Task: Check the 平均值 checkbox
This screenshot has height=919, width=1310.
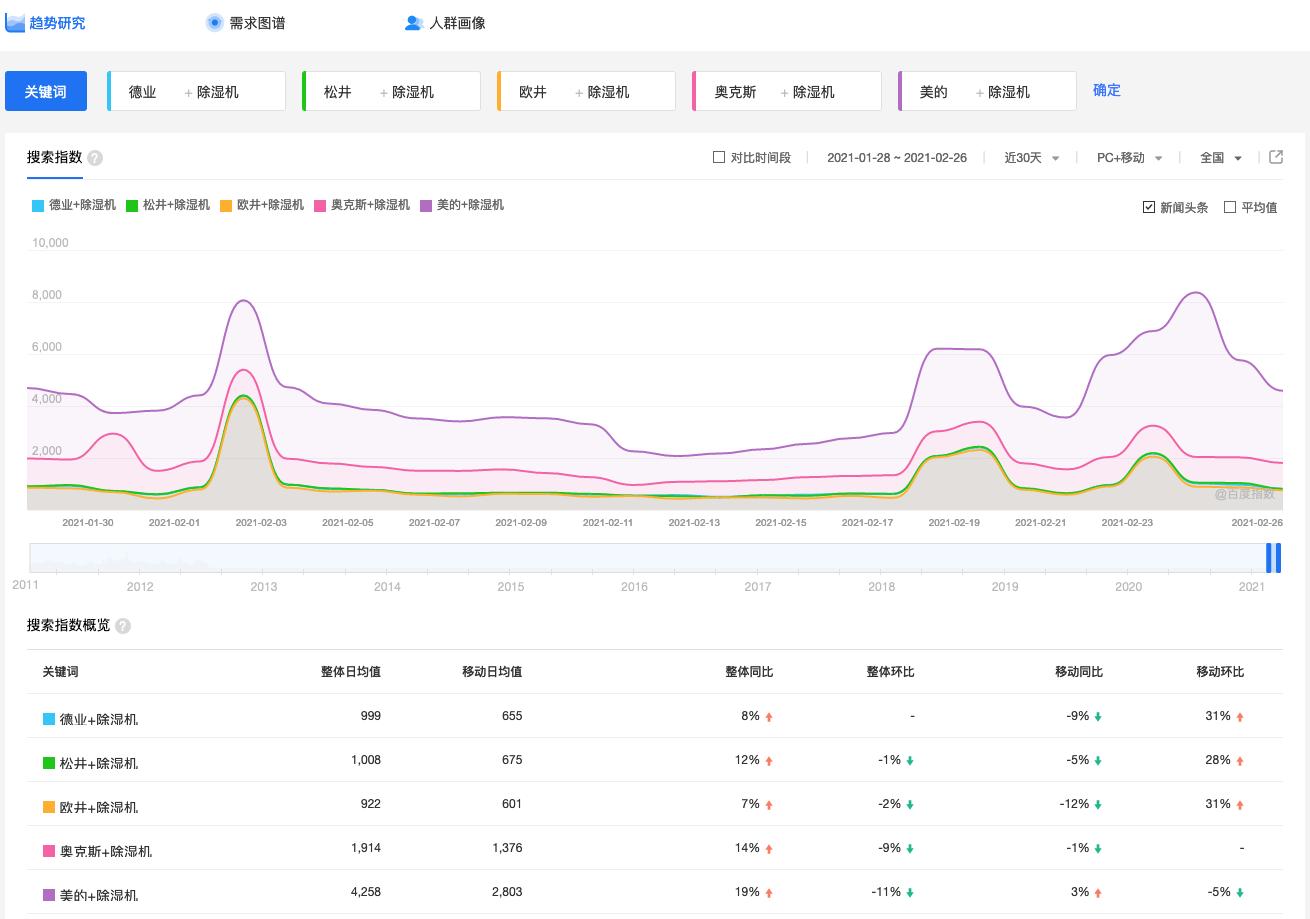Action: tap(1228, 207)
